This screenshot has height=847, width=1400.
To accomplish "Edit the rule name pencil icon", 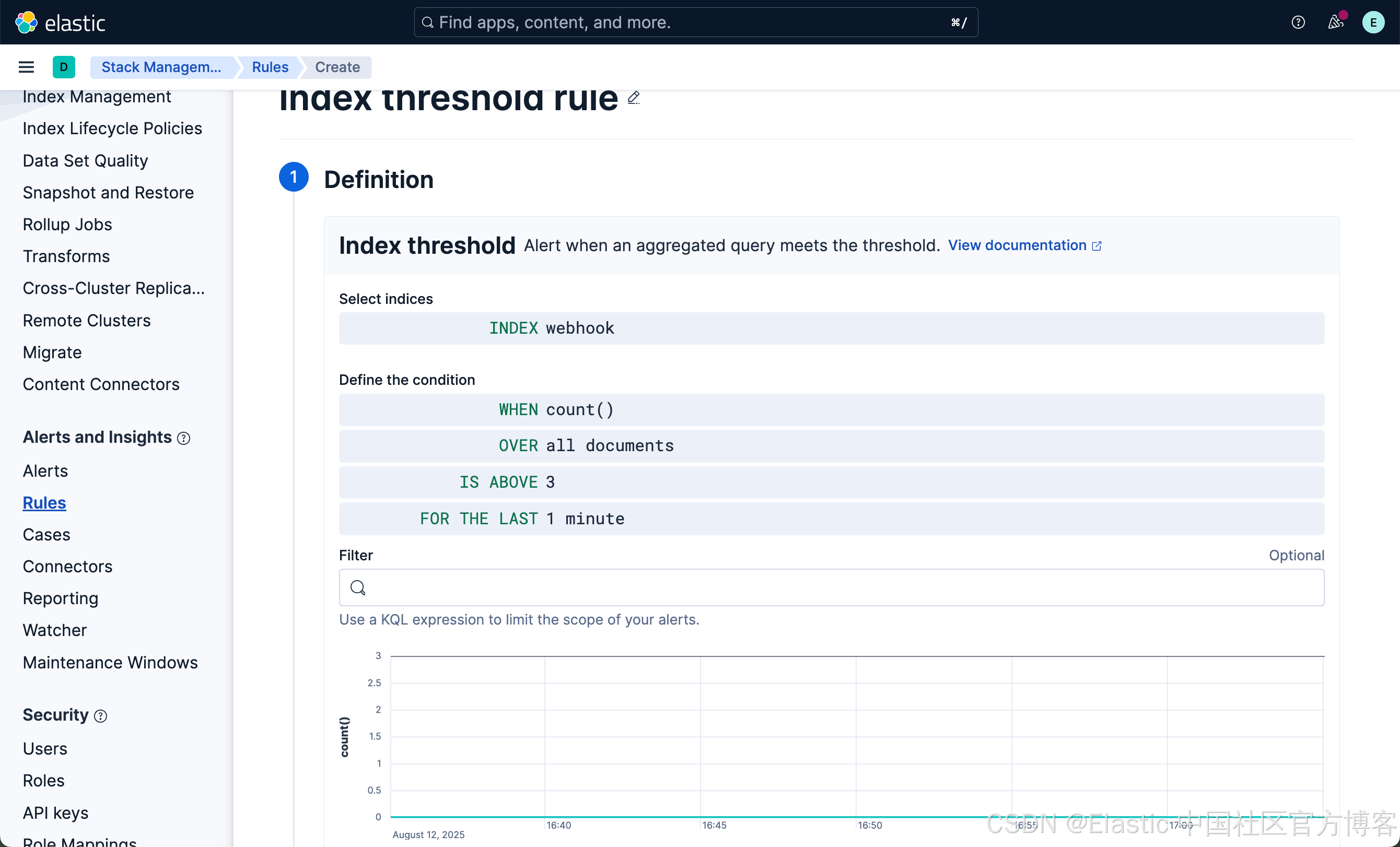I will [x=634, y=98].
